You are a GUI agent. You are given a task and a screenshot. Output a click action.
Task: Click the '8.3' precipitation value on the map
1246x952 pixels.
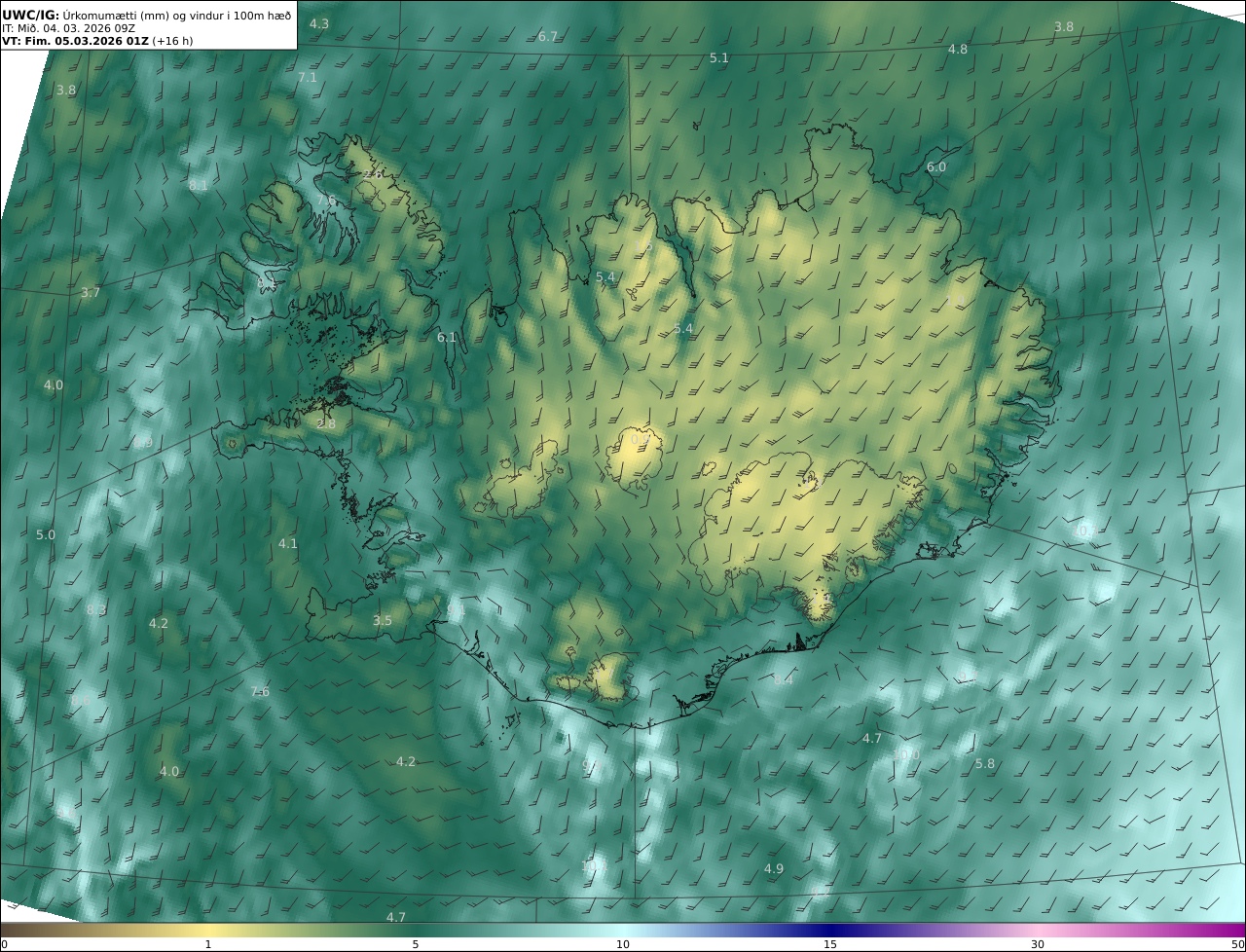pyautogui.click(x=96, y=610)
